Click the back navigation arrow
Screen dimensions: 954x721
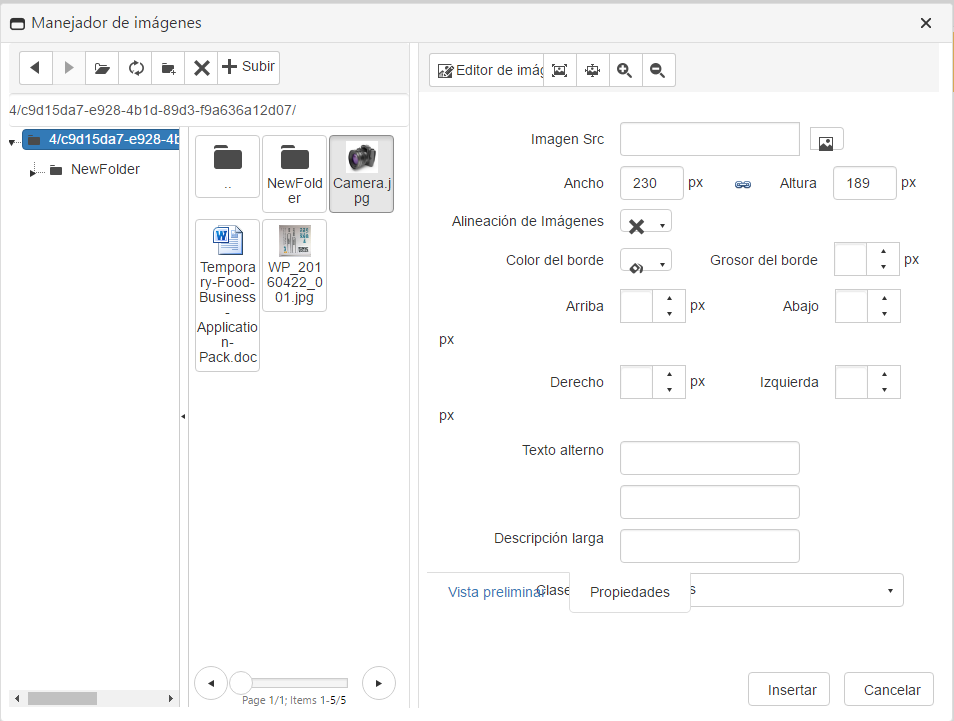36,68
